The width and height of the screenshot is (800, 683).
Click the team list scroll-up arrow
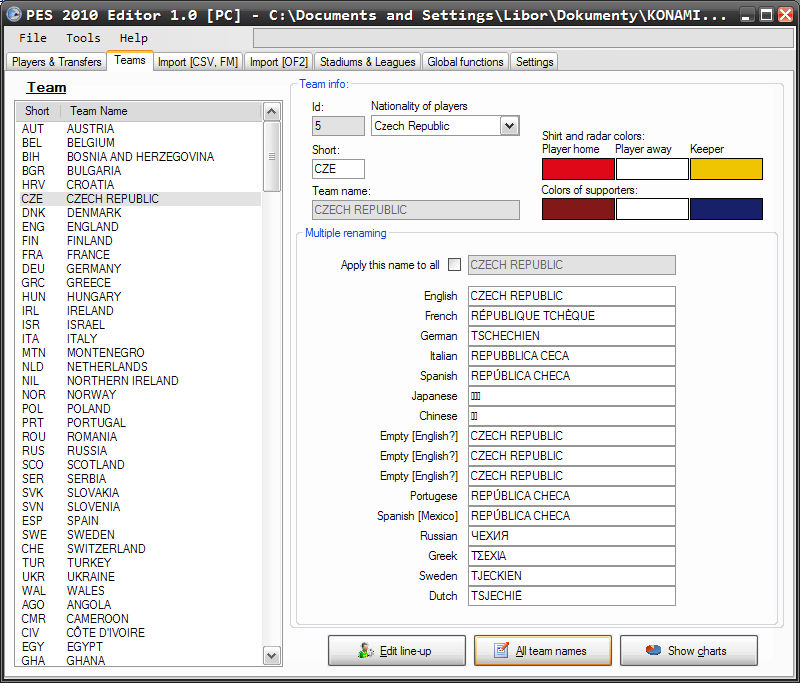pyautogui.click(x=271, y=111)
